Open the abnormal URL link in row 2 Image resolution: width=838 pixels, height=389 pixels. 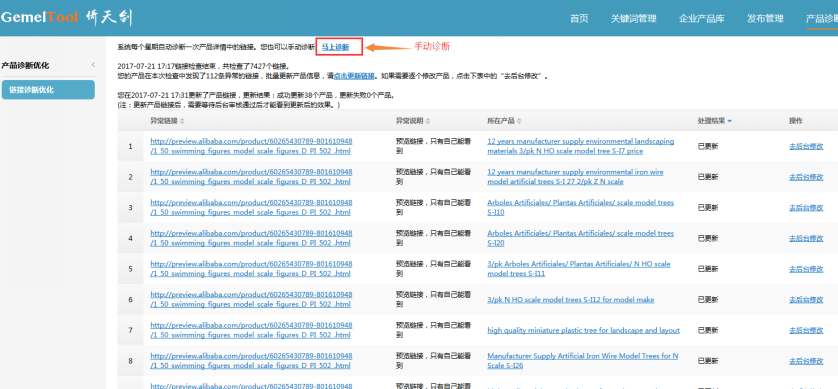(251, 177)
